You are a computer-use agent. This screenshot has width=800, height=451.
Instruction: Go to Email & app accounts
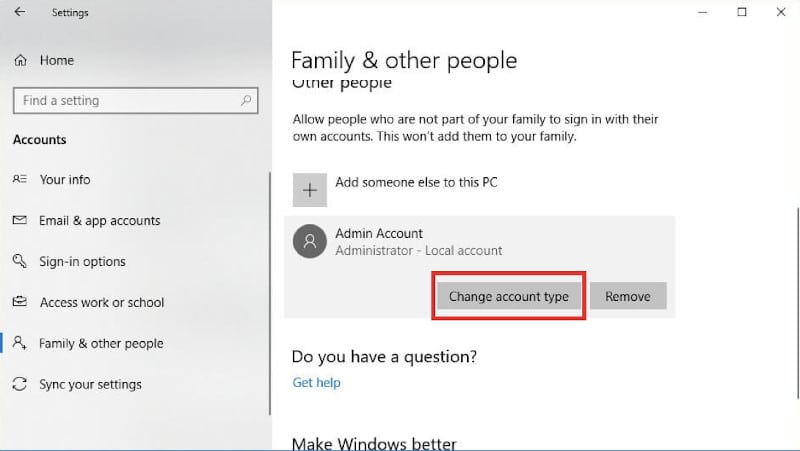(x=99, y=220)
